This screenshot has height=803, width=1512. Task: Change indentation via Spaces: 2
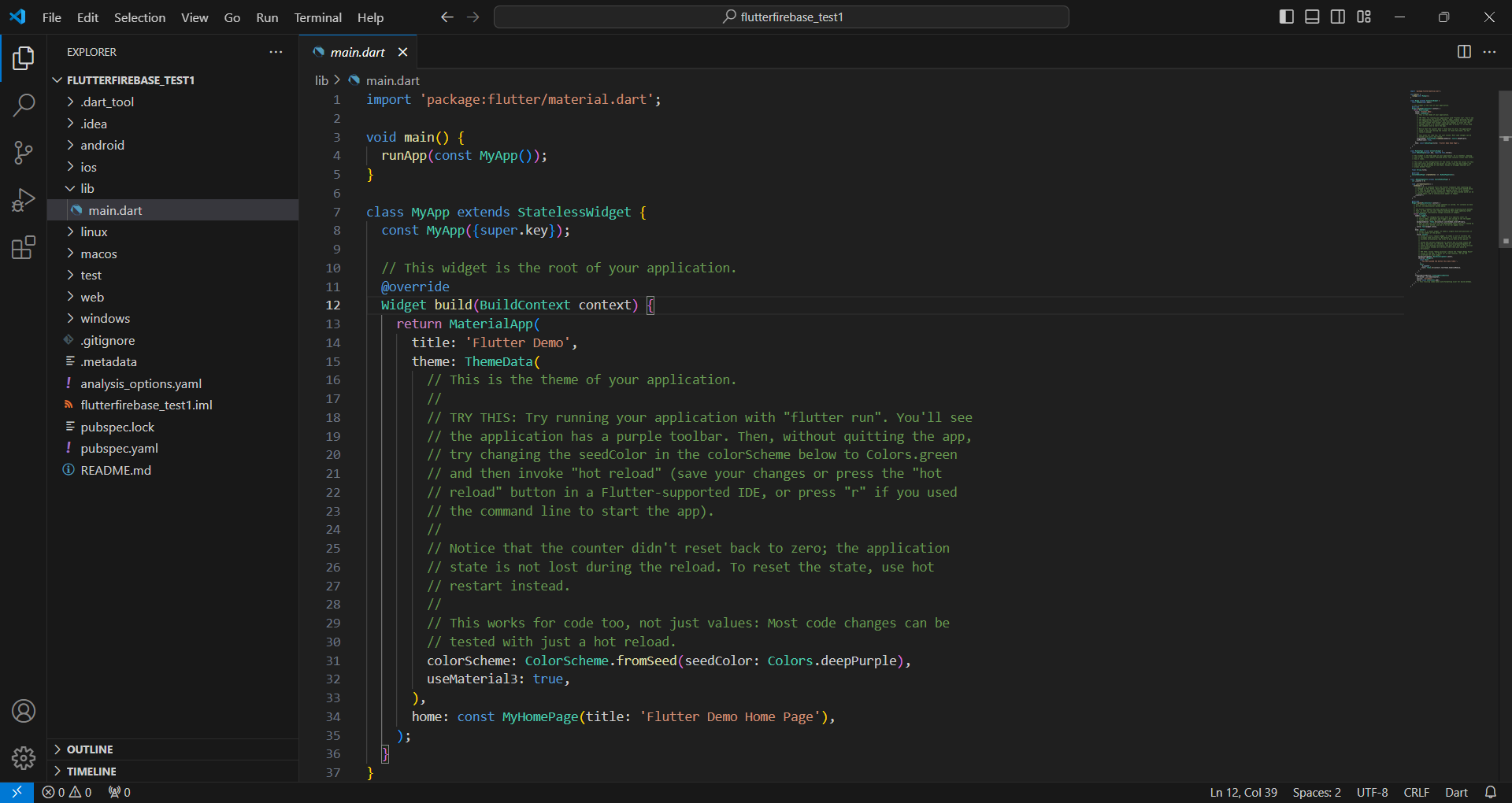tap(1317, 792)
